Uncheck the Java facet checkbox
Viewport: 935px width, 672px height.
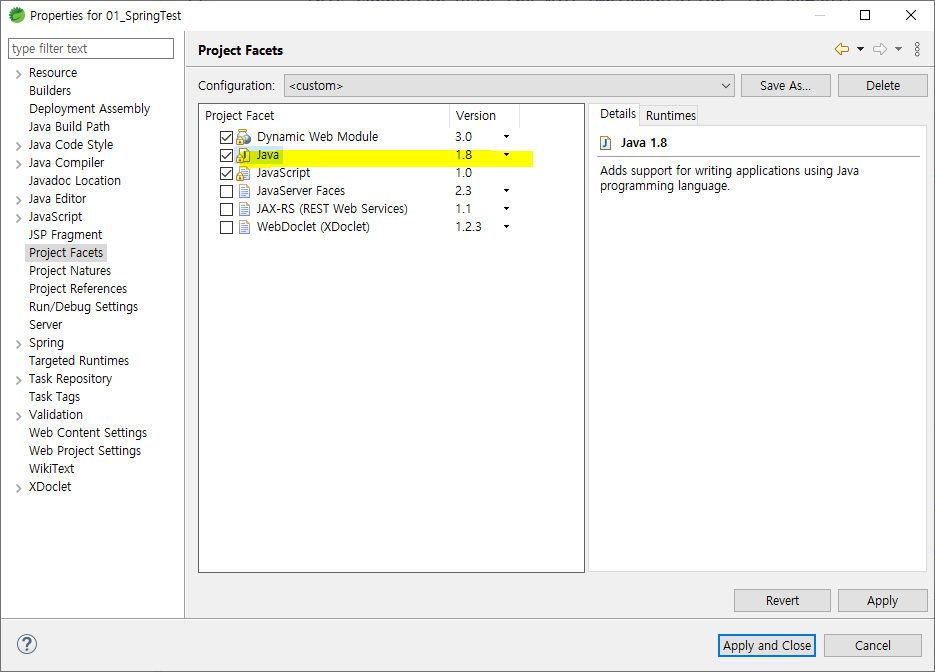226,156
